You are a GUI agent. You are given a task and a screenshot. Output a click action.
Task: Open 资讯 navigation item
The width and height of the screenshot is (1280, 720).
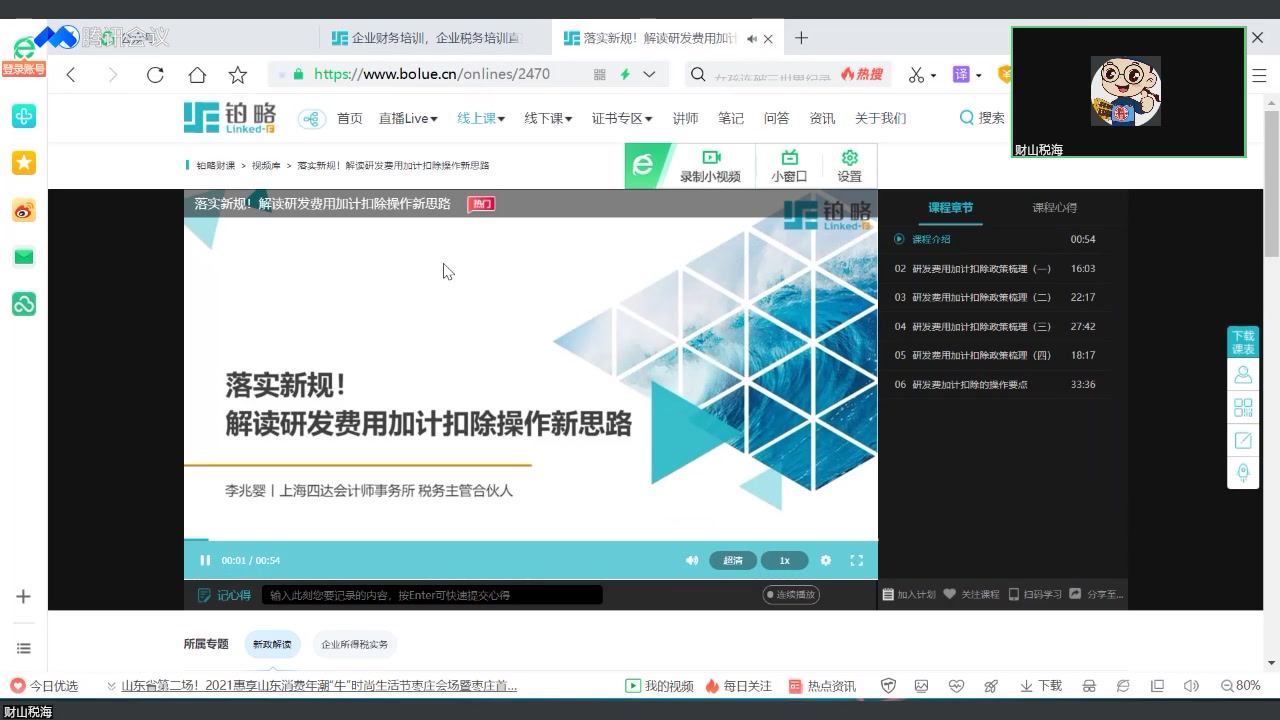[822, 118]
